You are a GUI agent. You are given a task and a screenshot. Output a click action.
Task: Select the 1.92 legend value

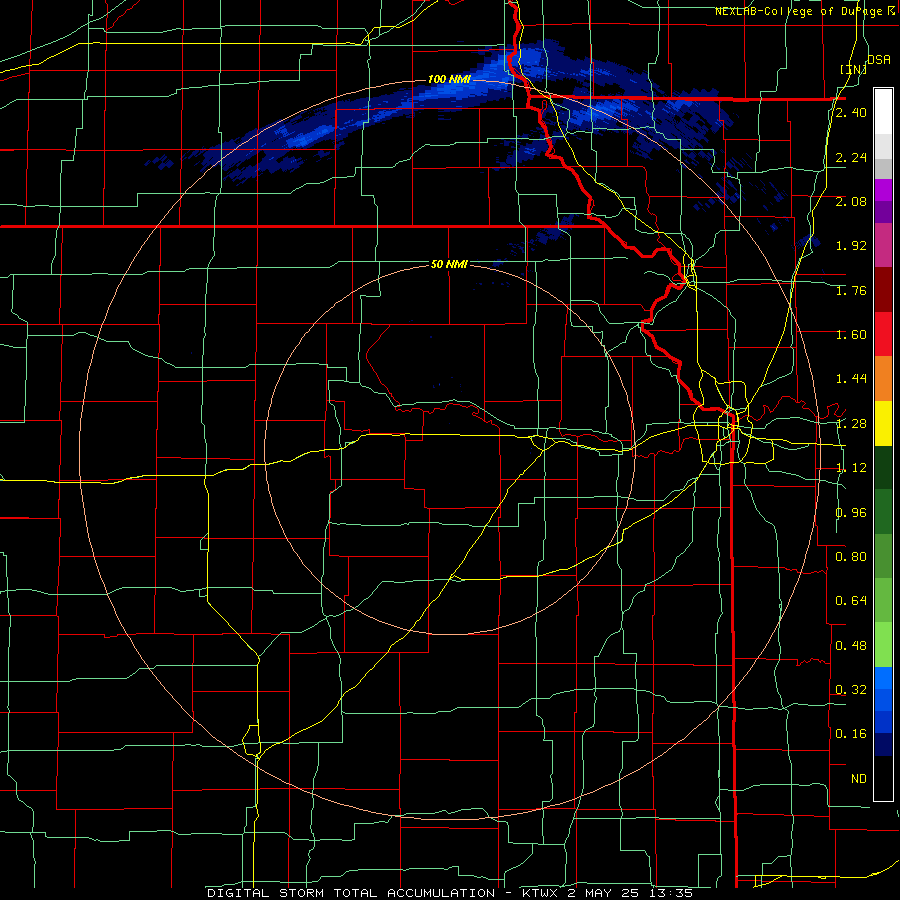pos(851,246)
